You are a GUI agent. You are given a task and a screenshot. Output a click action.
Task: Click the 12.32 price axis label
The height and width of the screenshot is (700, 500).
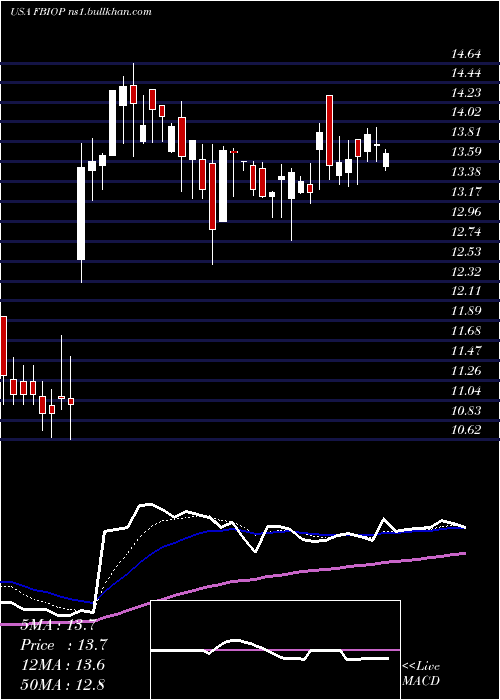point(466,271)
